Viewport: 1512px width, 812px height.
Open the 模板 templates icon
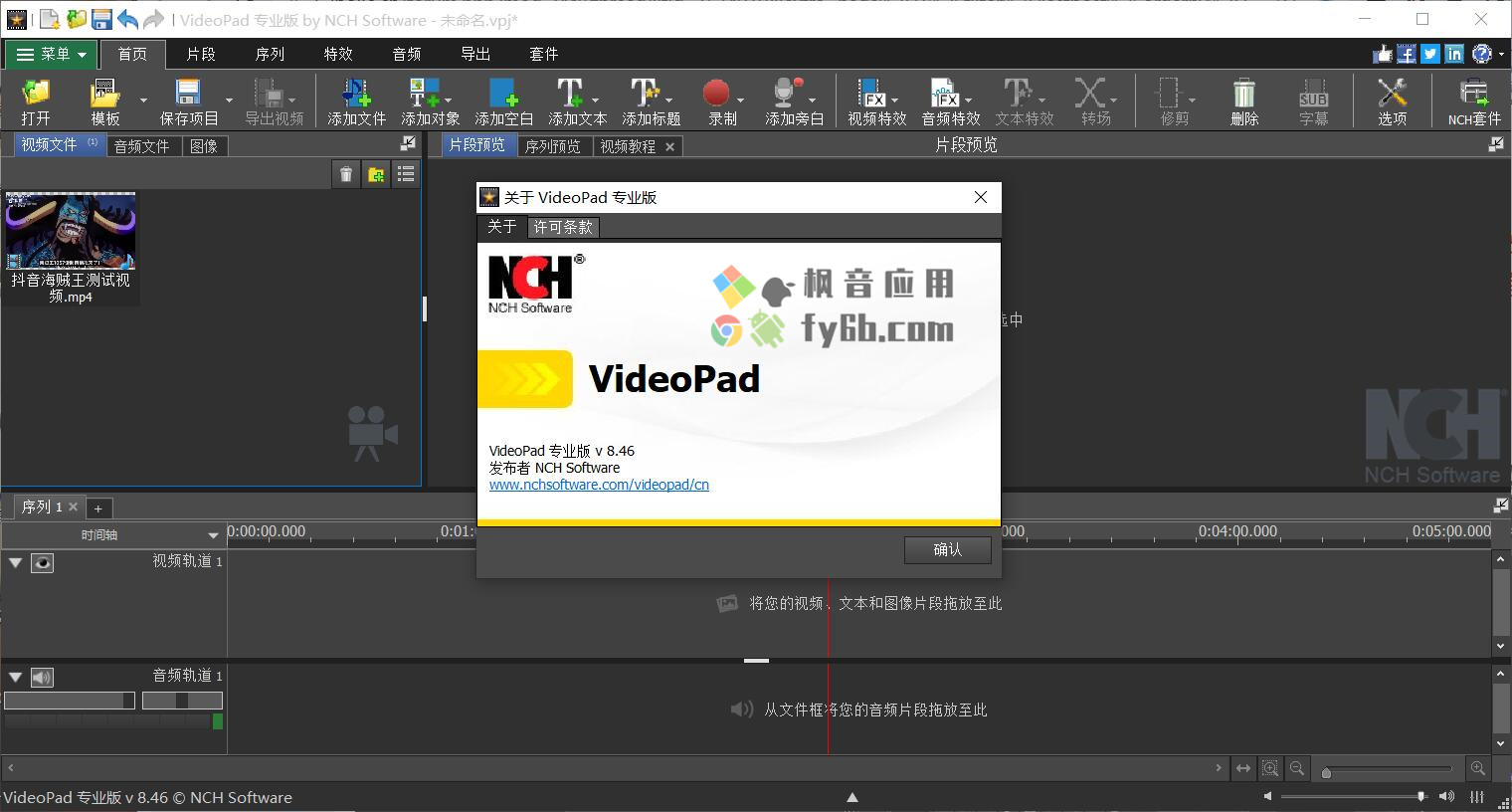point(104,94)
